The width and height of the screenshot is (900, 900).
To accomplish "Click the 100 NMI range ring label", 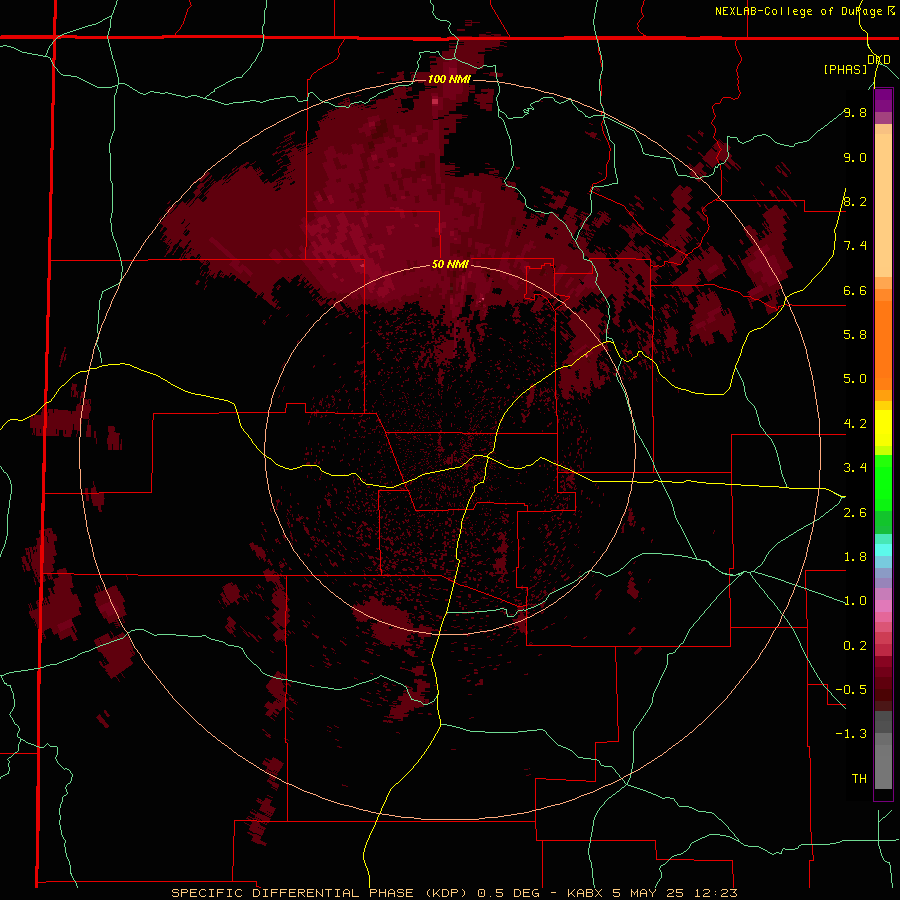I will [449, 79].
